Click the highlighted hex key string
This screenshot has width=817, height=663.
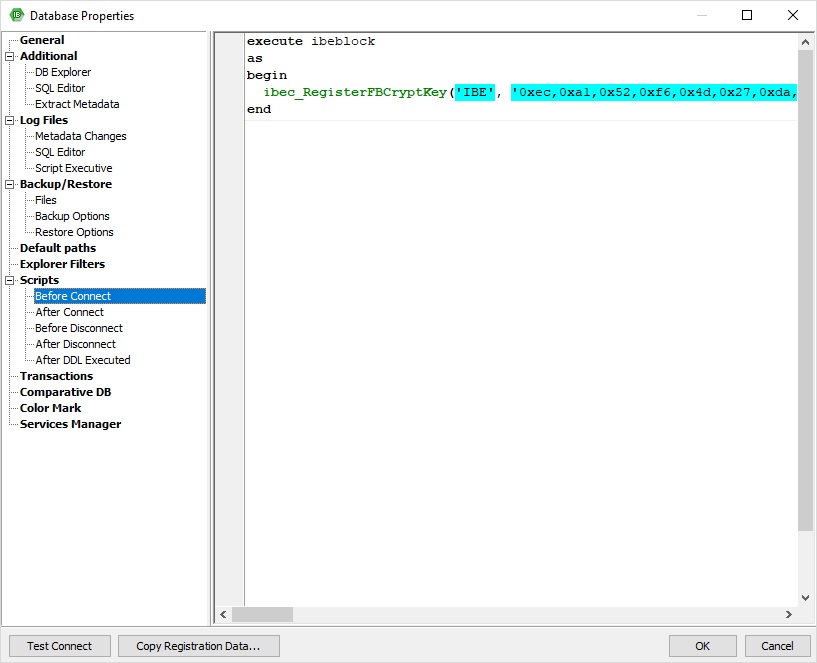[653, 93]
